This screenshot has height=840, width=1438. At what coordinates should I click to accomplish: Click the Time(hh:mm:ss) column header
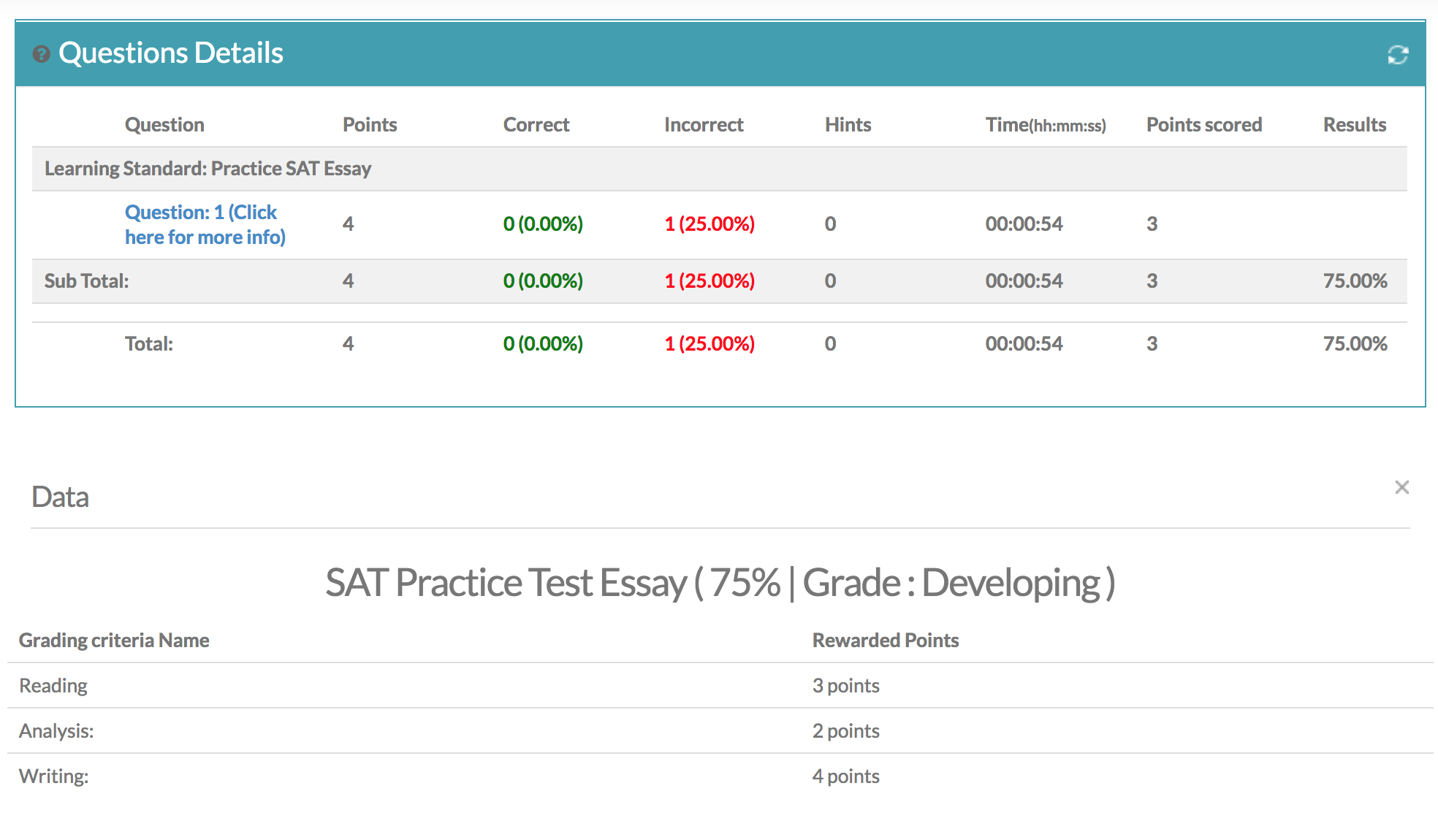[x=1046, y=125]
